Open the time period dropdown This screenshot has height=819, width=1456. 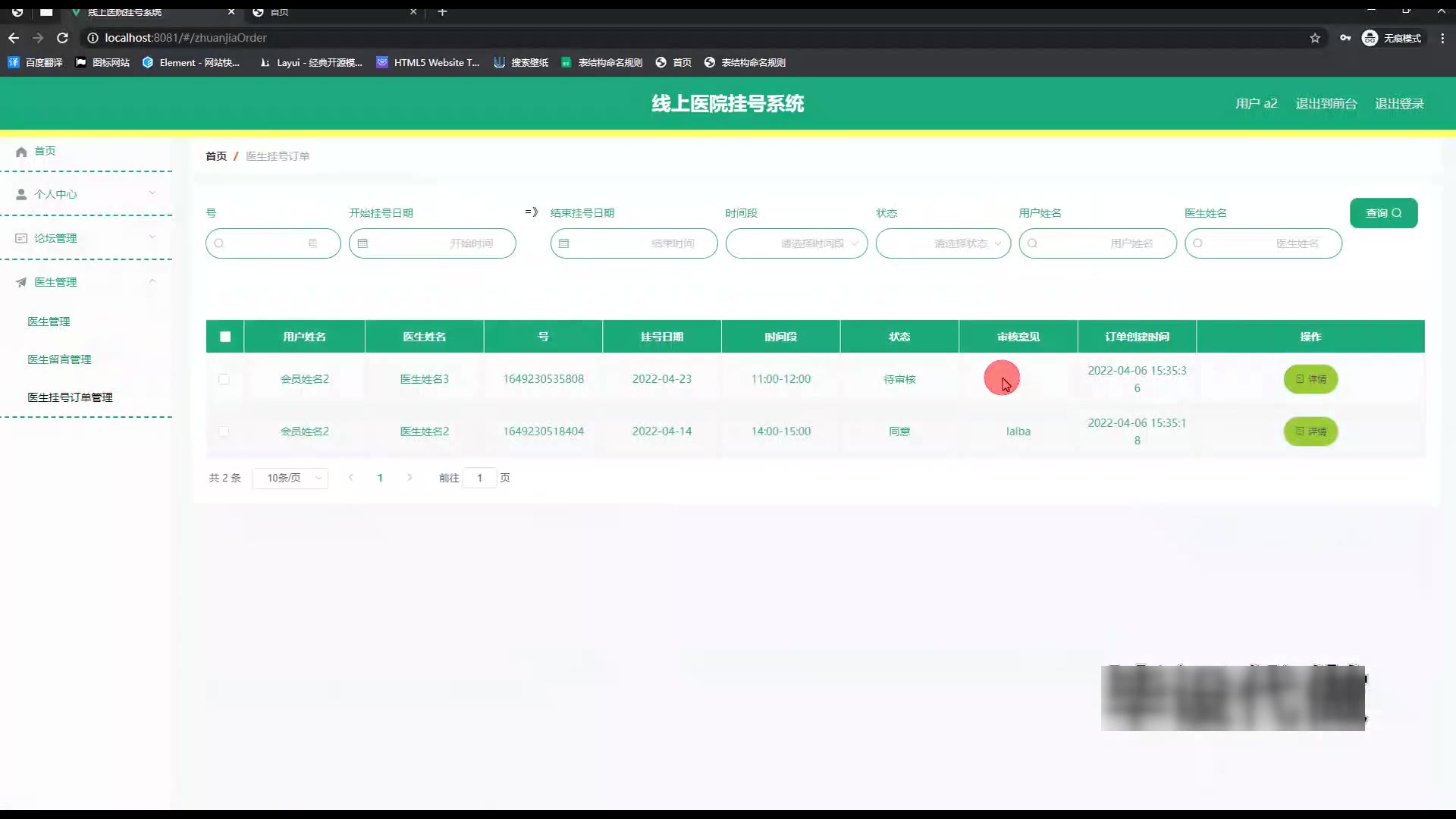coord(796,243)
